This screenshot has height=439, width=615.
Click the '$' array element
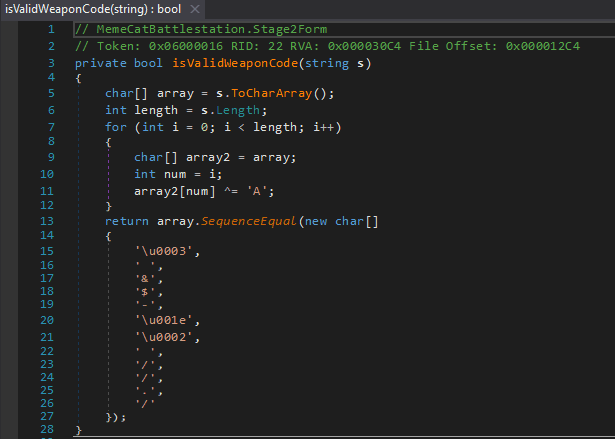[146, 291]
